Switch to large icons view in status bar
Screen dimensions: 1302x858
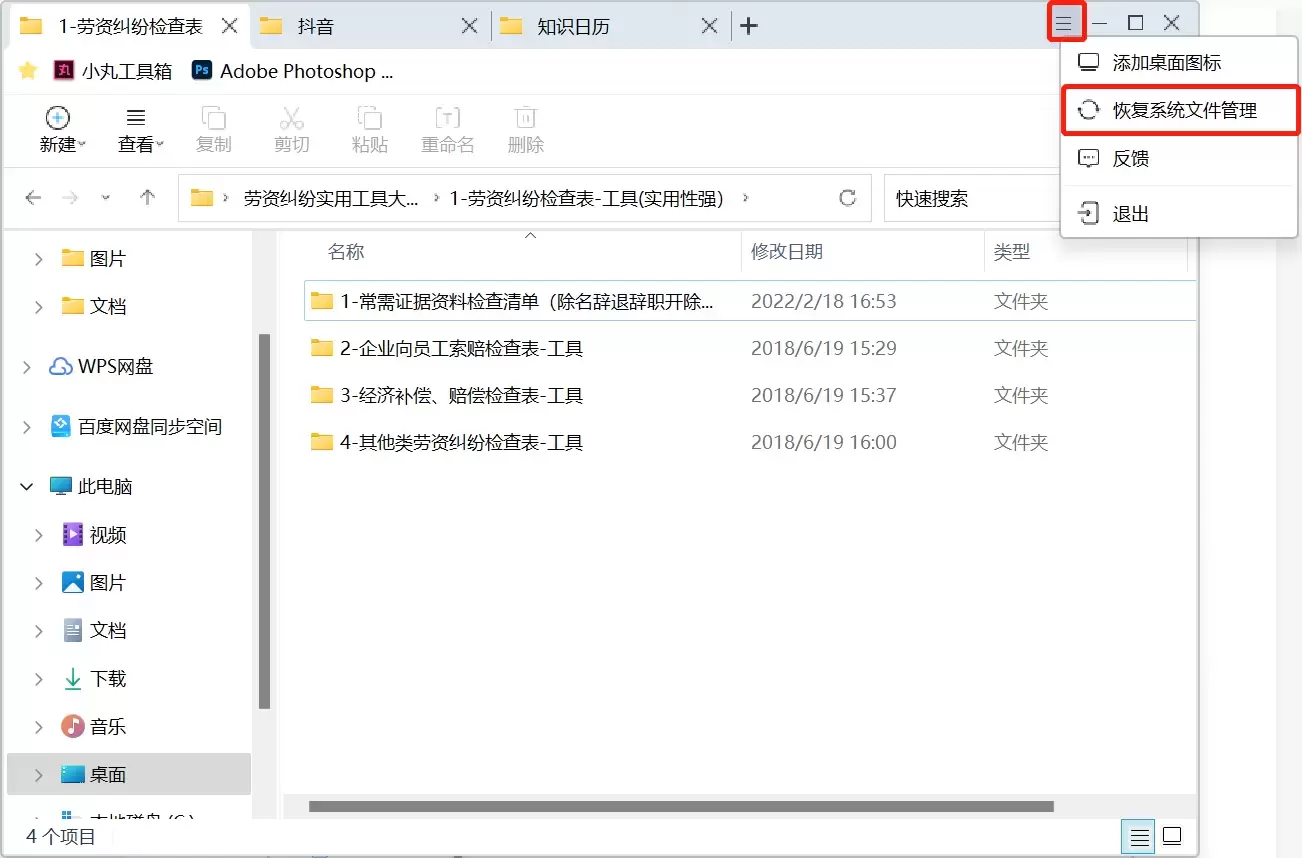click(x=1172, y=836)
